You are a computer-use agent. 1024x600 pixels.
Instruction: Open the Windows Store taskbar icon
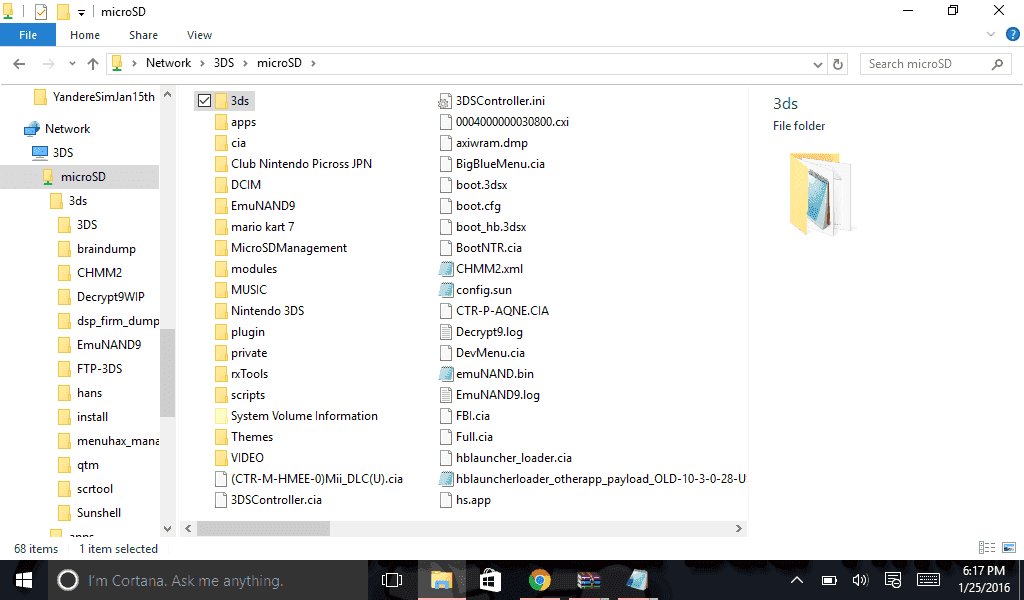[490, 580]
